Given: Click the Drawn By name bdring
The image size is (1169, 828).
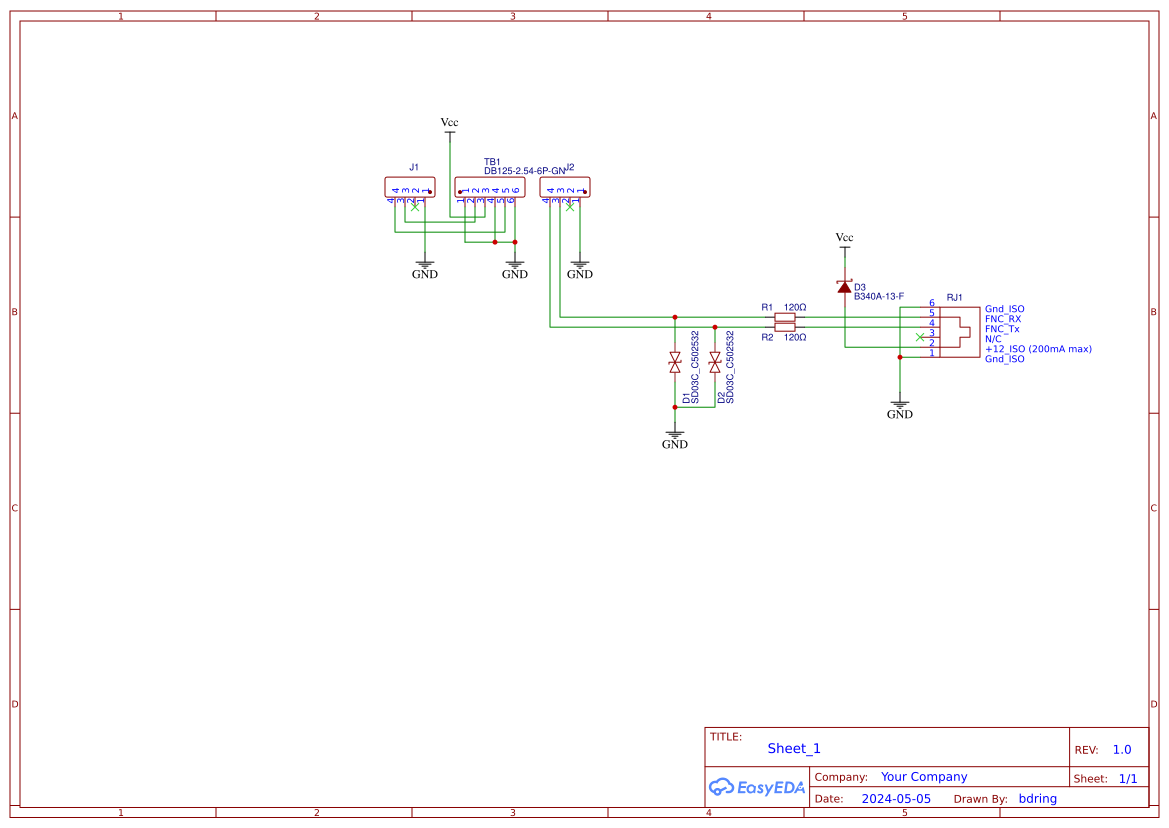Looking at the screenshot, I should click(1037, 798).
